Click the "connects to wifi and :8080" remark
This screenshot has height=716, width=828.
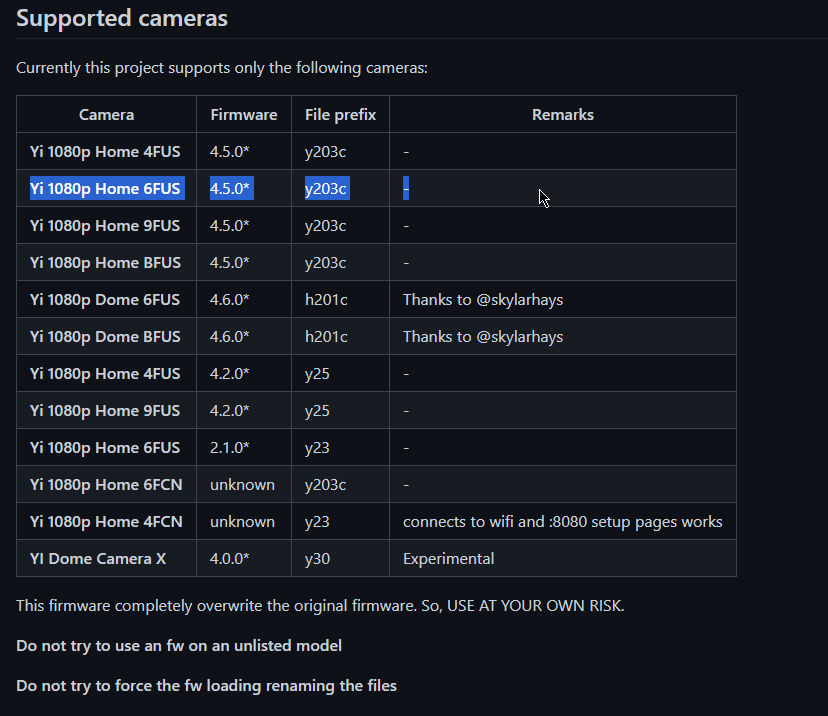pos(562,521)
